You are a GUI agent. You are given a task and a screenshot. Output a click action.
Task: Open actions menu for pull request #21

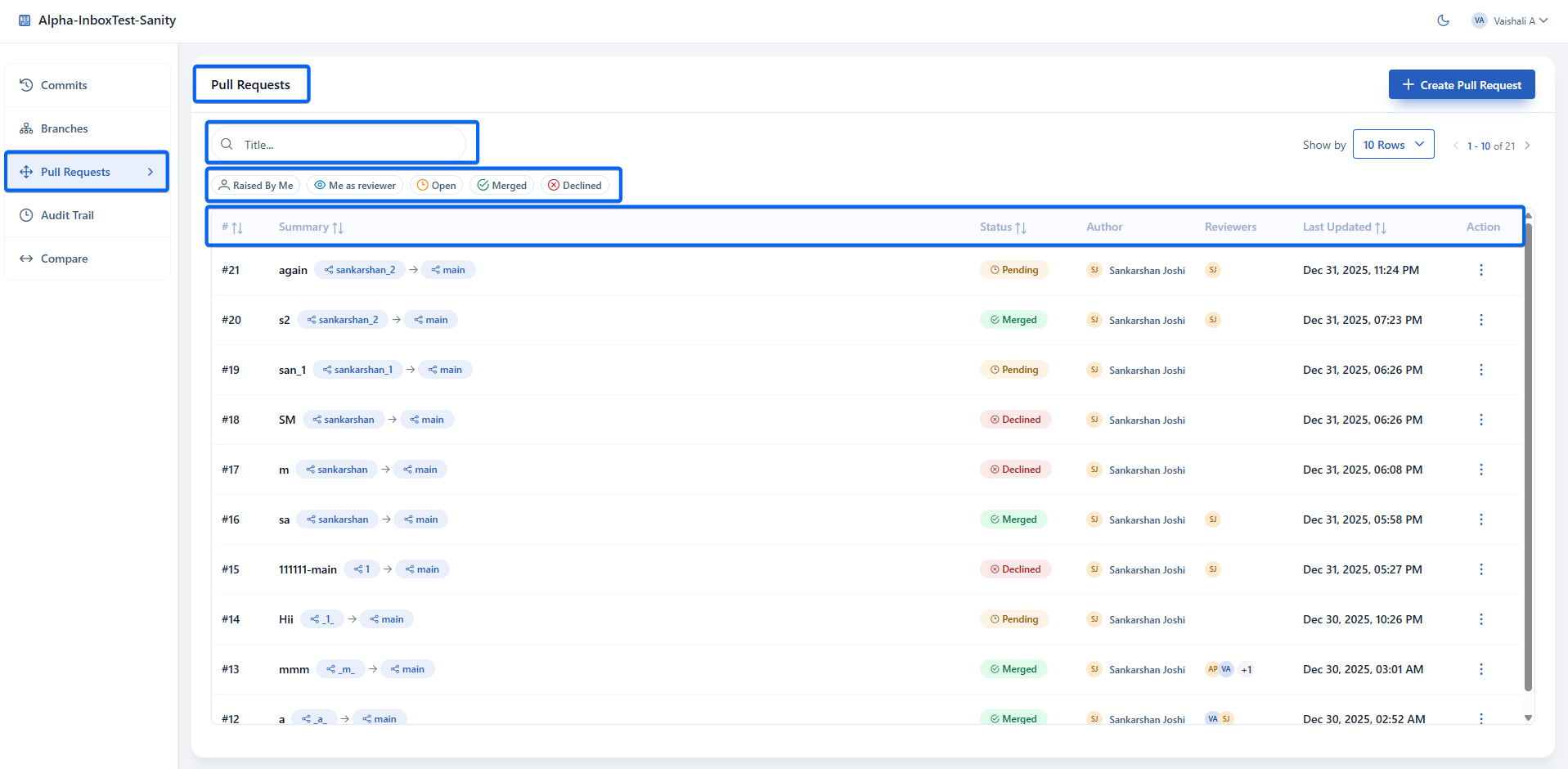pos(1480,270)
